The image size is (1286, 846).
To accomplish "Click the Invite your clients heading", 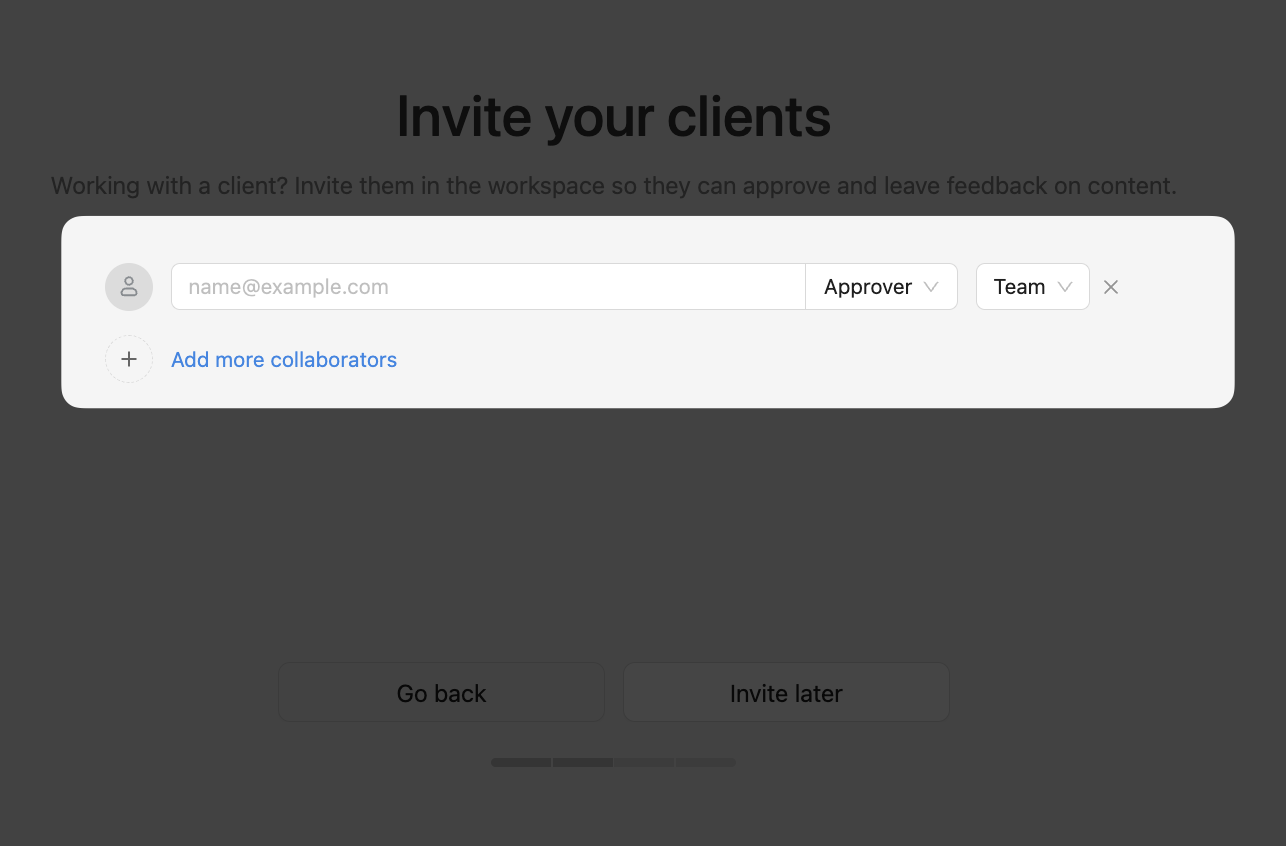I will pyautogui.click(x=613, y=117).
